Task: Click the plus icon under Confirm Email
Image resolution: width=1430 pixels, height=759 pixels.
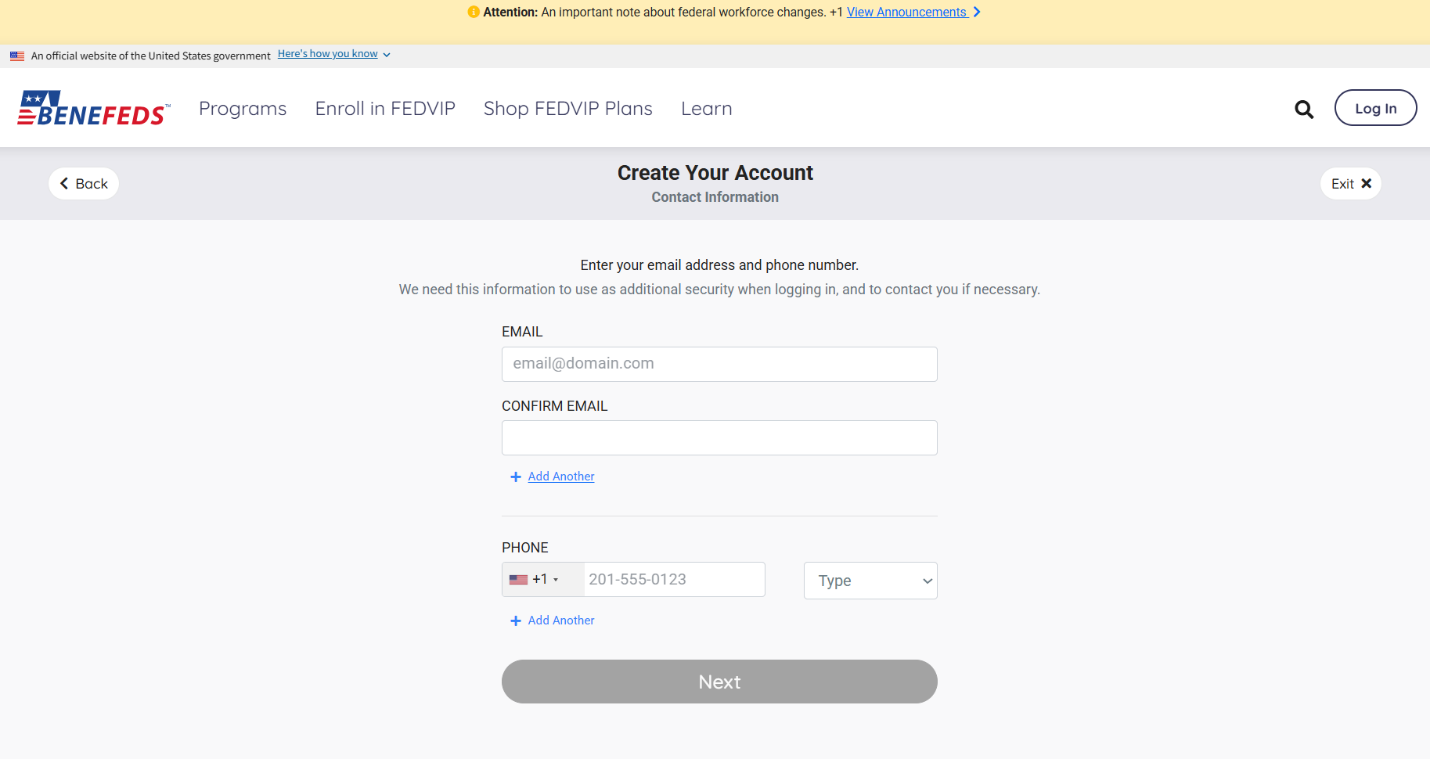Action: click(x=516, y=477)
